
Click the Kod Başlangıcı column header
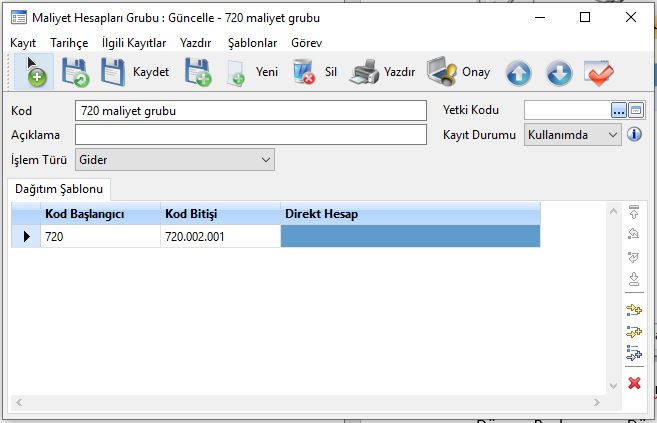point(98,214)
